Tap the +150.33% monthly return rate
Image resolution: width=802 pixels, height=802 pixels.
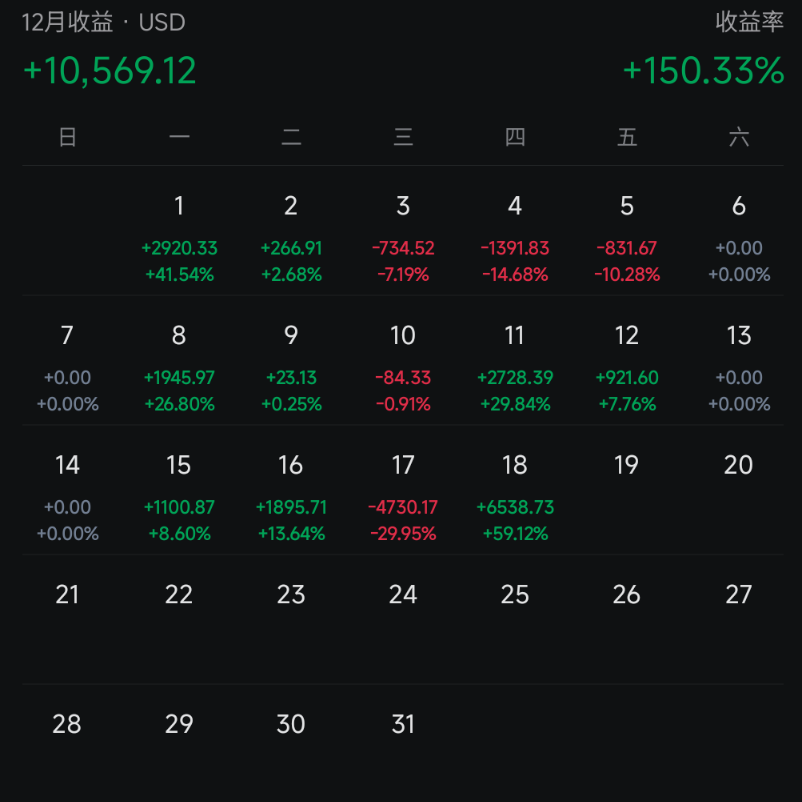(703, 70)
